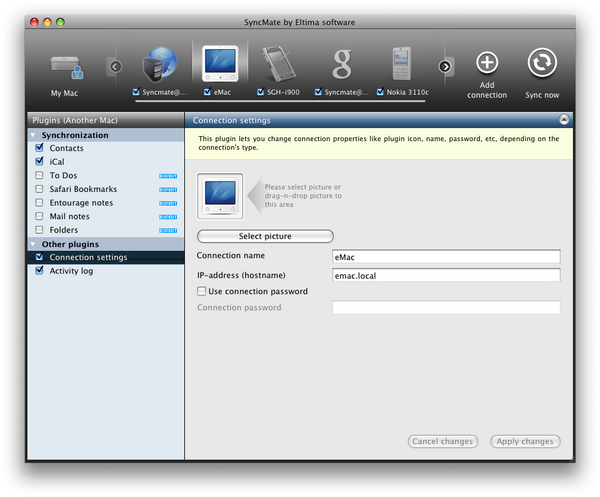Uncheck the first Syncmate@ device checkbox
The image size is (600, 497).
[136, 92]
